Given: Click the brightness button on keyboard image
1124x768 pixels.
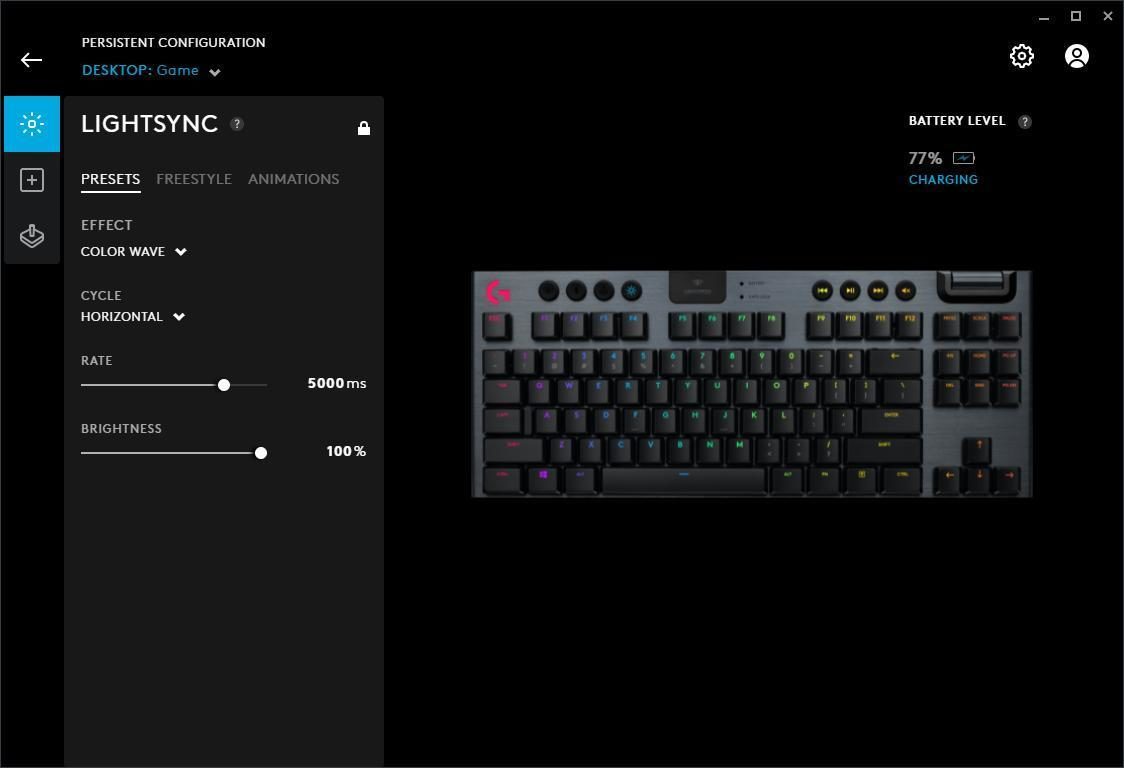Looking at the screenshot, I should pyautogui.click(x=632, y=290).
